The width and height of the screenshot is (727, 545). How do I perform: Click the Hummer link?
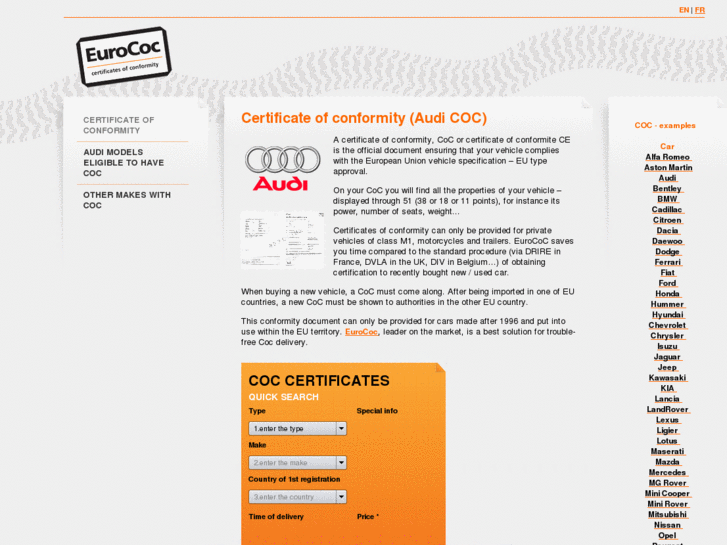[668, 304]
